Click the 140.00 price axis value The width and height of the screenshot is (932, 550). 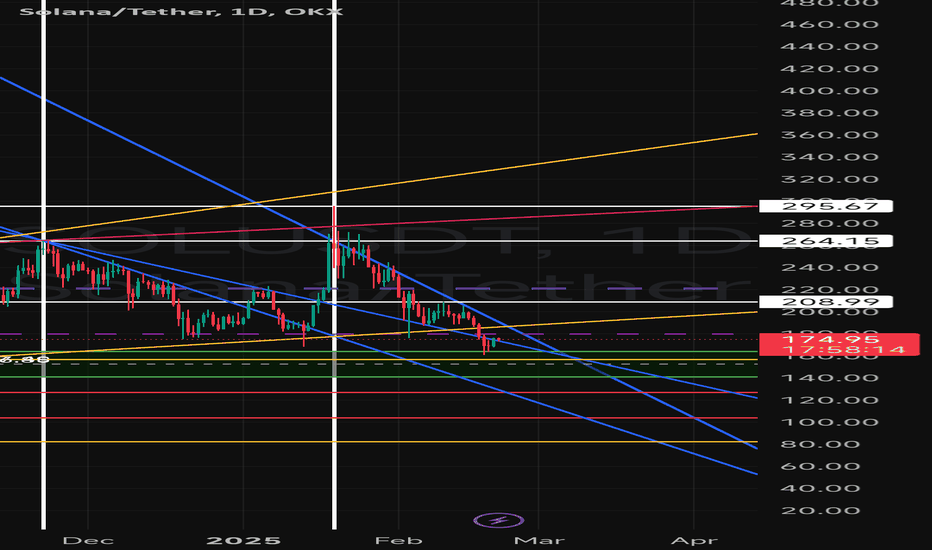(829, 378)
